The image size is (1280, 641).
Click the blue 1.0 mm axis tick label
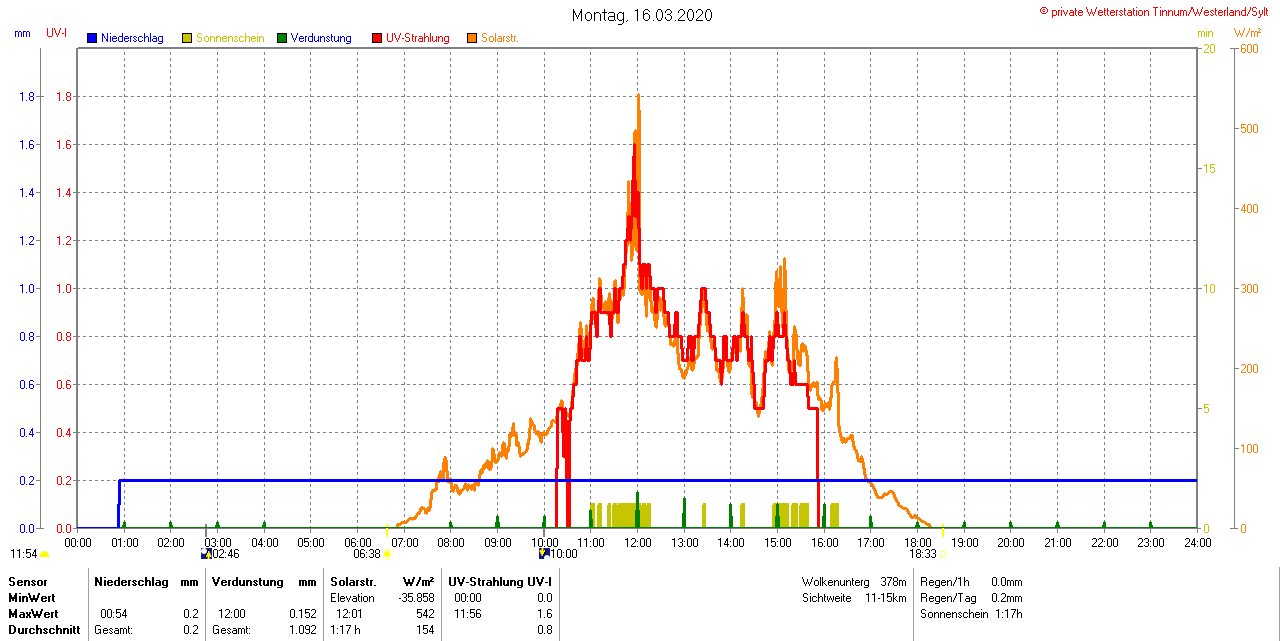27,289
